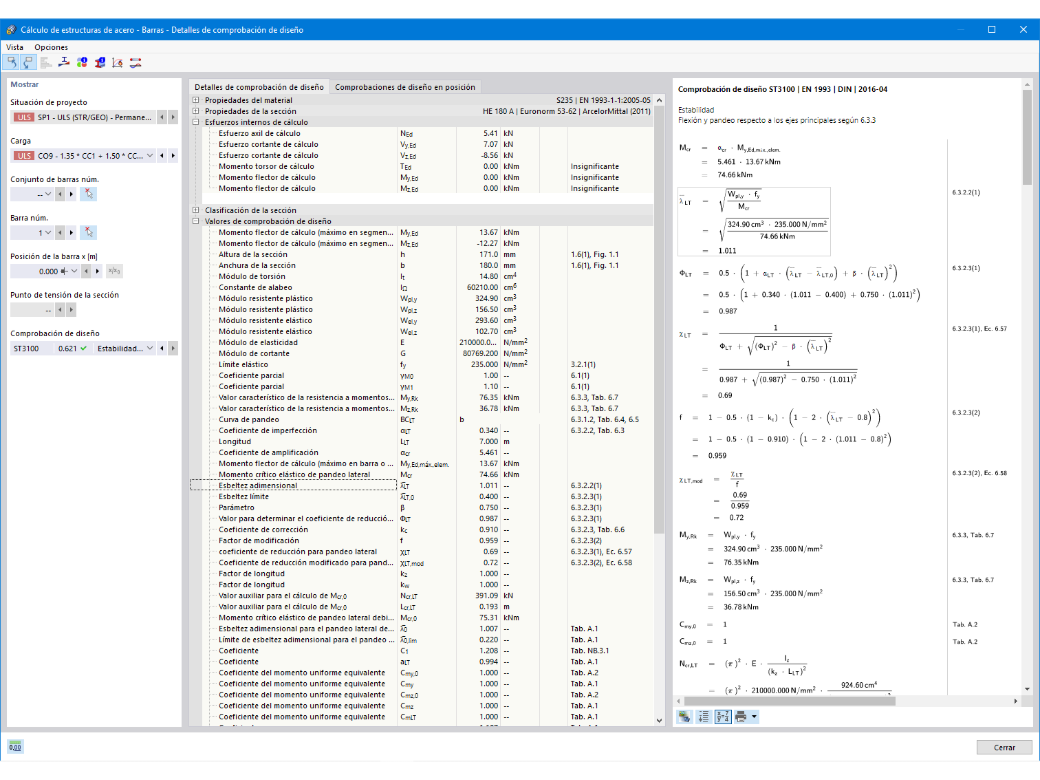Viewport: 1040px width, 780px height.
Task: Select the Módulo de torsión row
Action: [421, 276]
